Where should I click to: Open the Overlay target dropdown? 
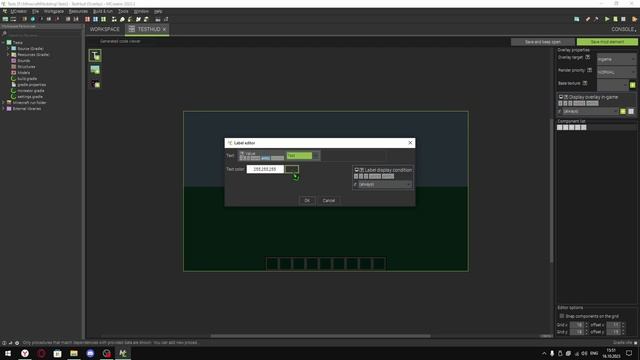point(616,59)
